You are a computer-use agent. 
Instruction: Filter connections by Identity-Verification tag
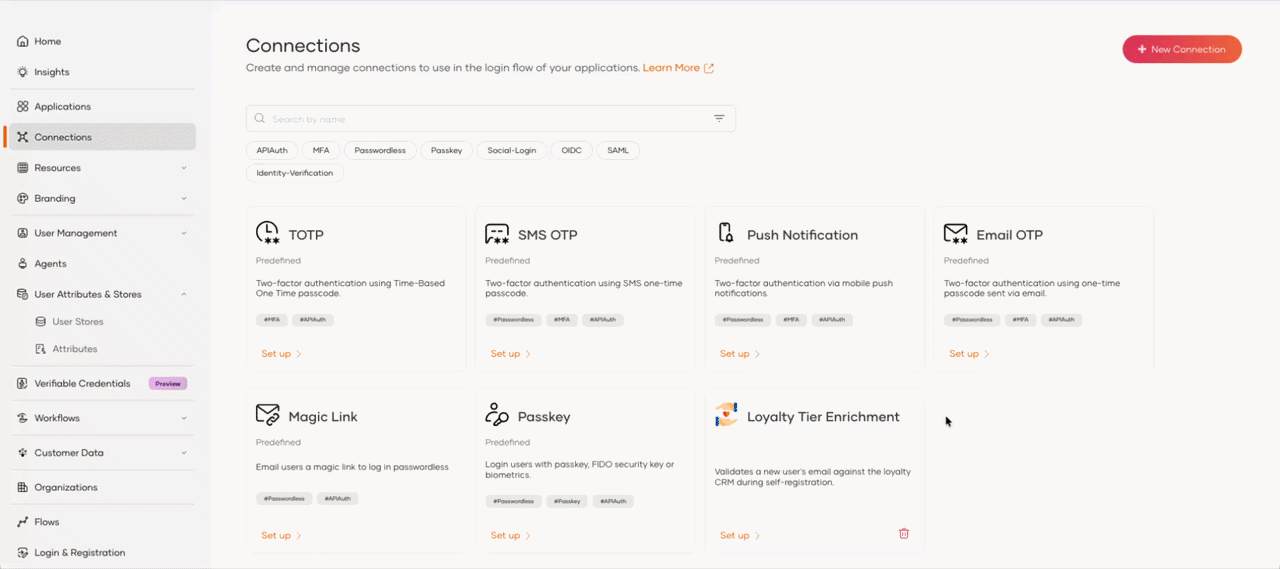pyautogui.click(x=295, y=173)
